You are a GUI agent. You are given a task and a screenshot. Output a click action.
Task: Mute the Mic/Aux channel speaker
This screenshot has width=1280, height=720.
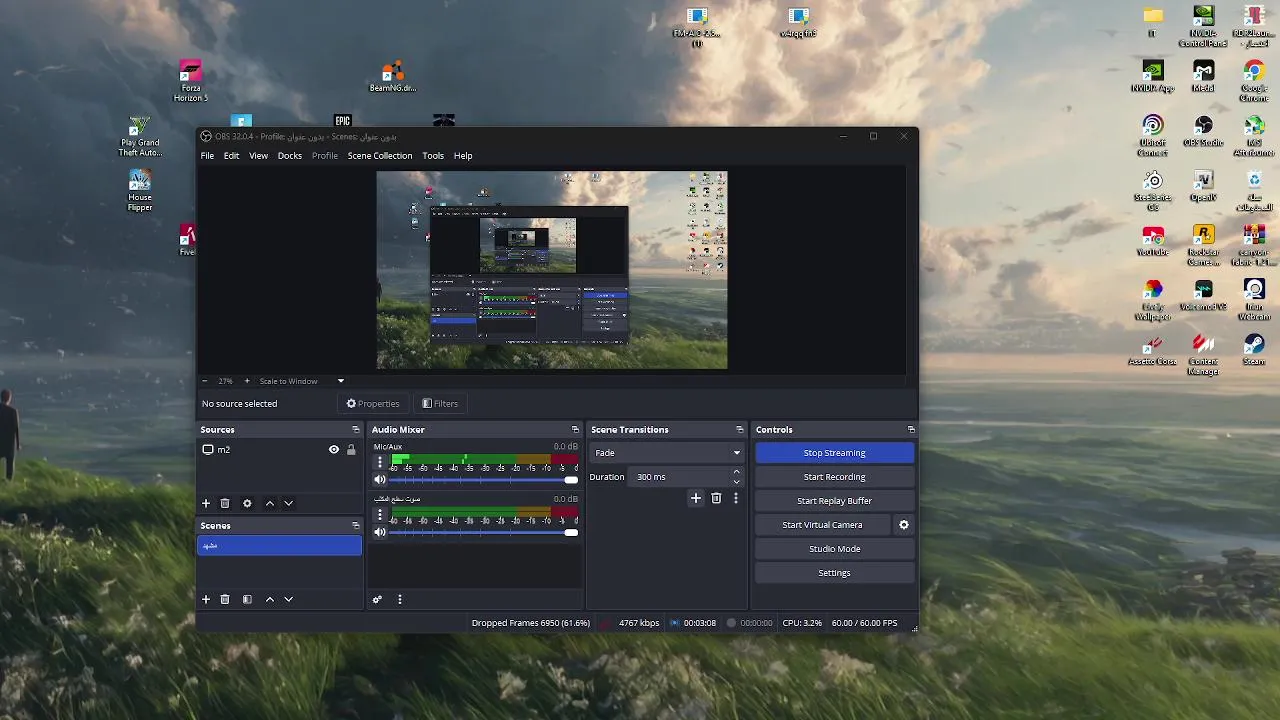click(379, 480)
